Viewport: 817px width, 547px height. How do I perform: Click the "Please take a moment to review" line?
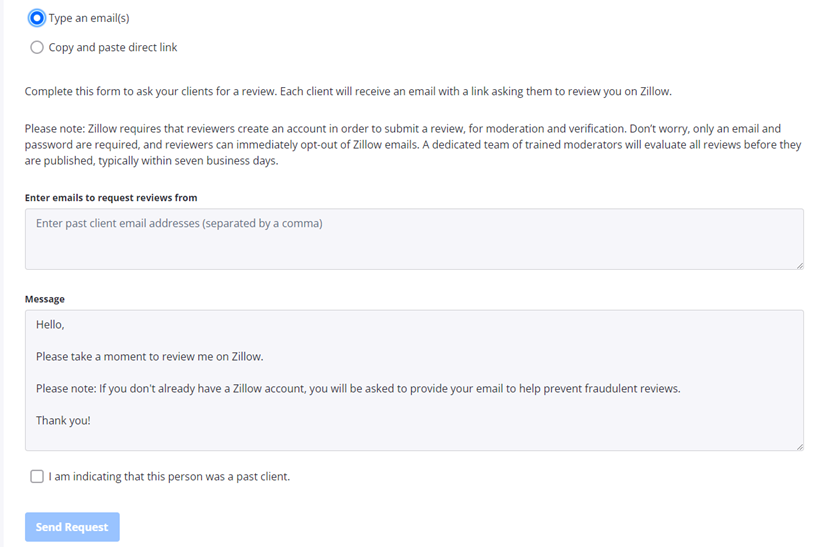tap(150, 356)
